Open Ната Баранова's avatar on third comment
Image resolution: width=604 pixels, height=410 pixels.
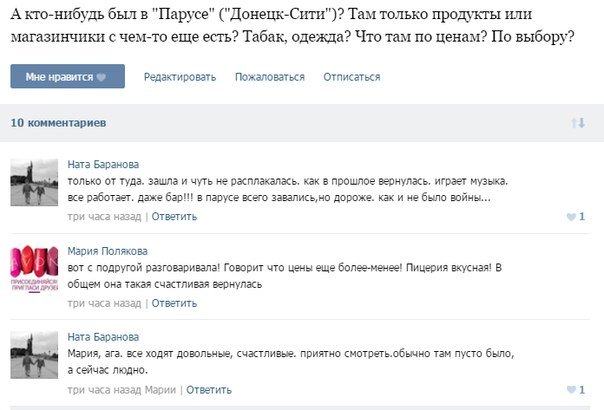34,355
